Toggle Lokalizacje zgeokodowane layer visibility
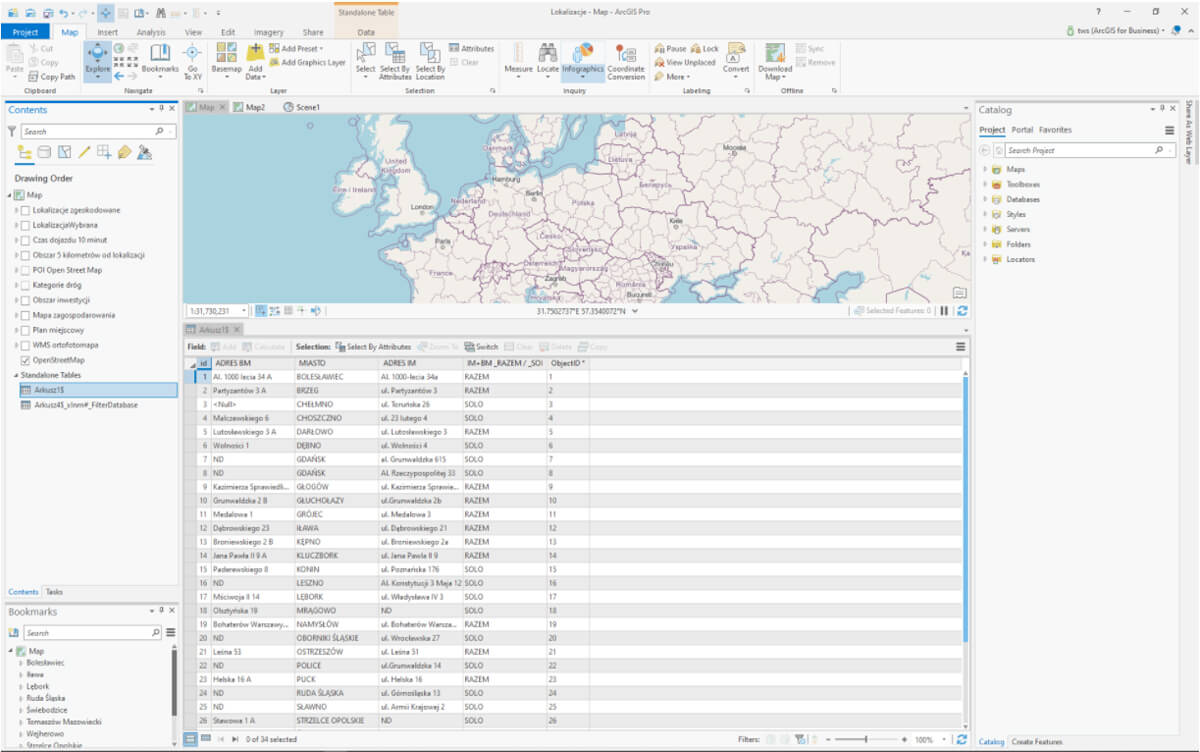This screenshot has height=752, width=1200. point(25,210)
